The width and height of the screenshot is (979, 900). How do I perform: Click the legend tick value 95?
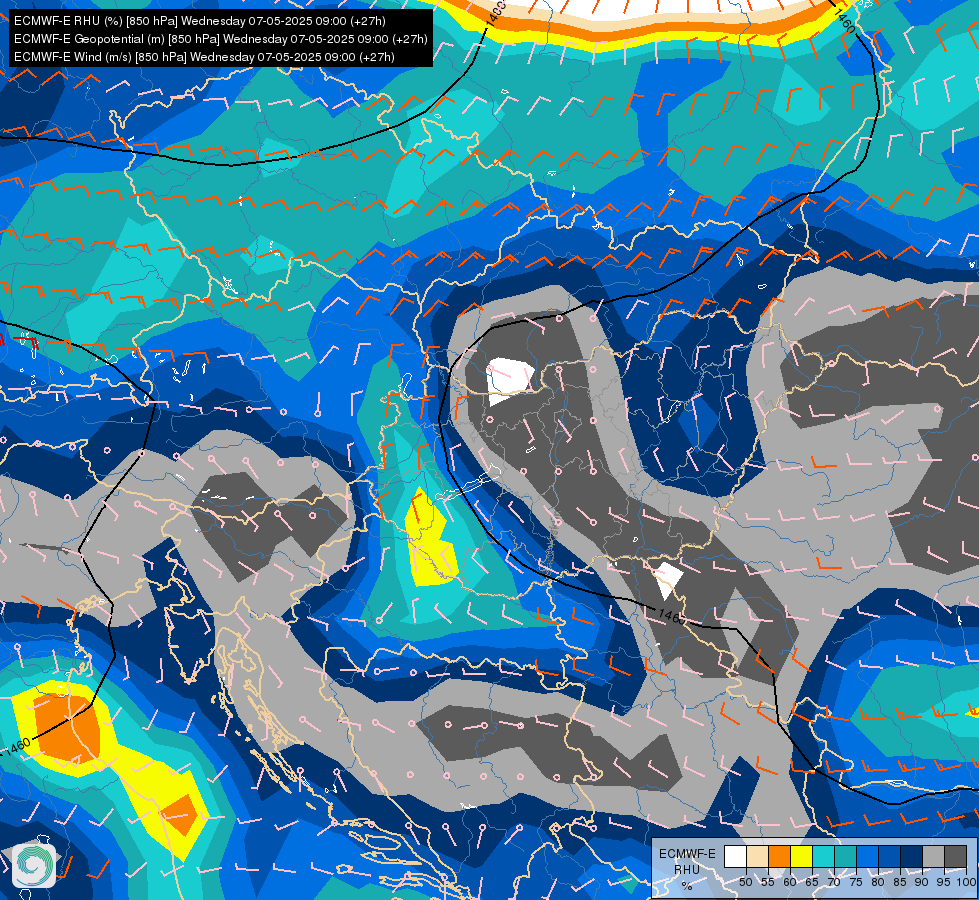tap(944, 882)
